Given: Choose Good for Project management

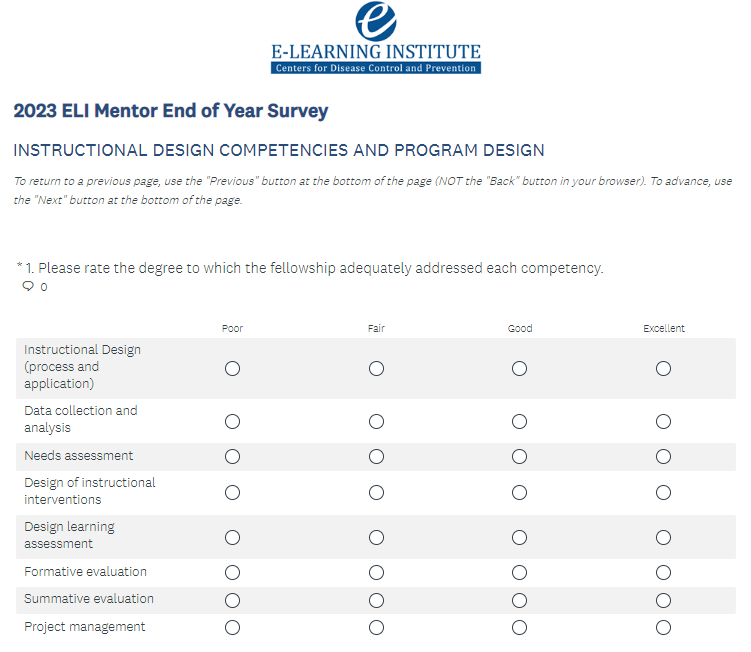Looking at the screenshot, I should coord(519,628).
